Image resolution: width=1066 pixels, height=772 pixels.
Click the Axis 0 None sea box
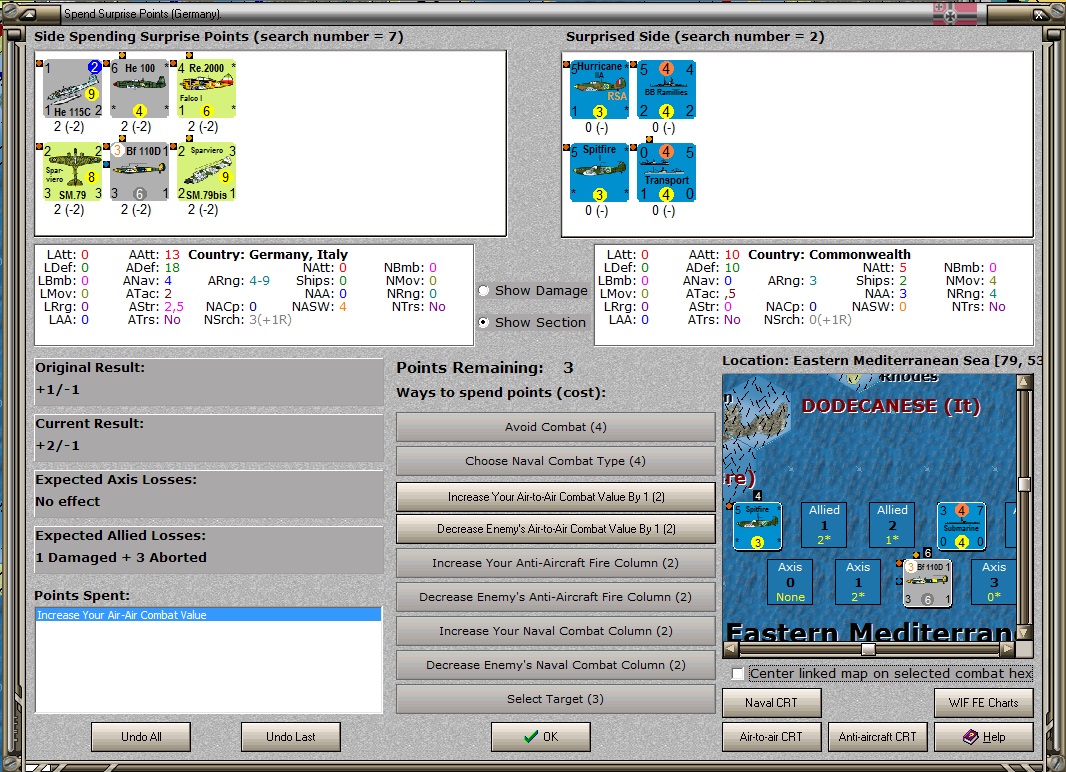click(x=790, y=582)
